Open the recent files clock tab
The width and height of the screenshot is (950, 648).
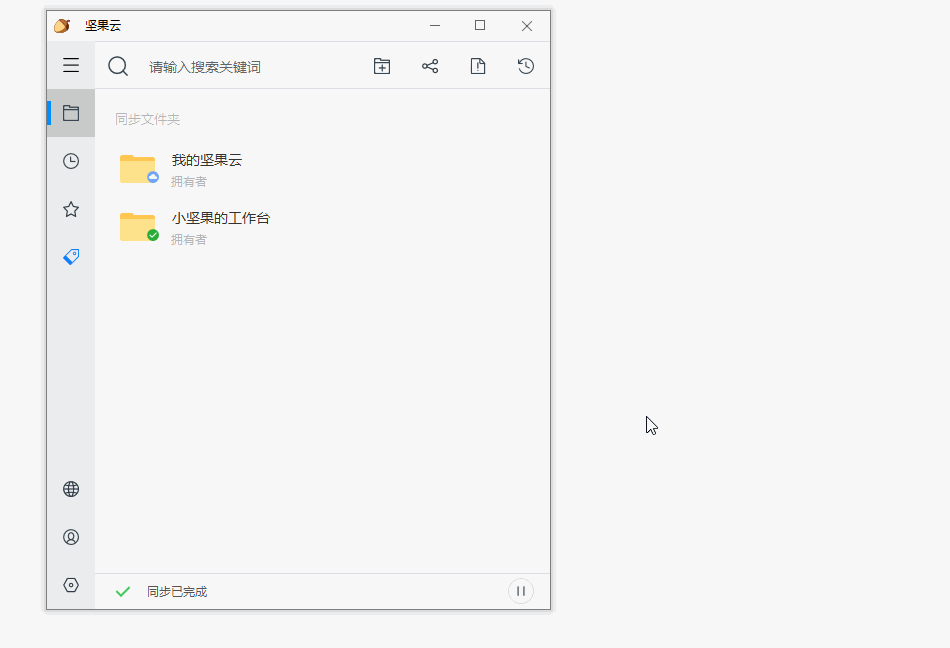(71, 161)
